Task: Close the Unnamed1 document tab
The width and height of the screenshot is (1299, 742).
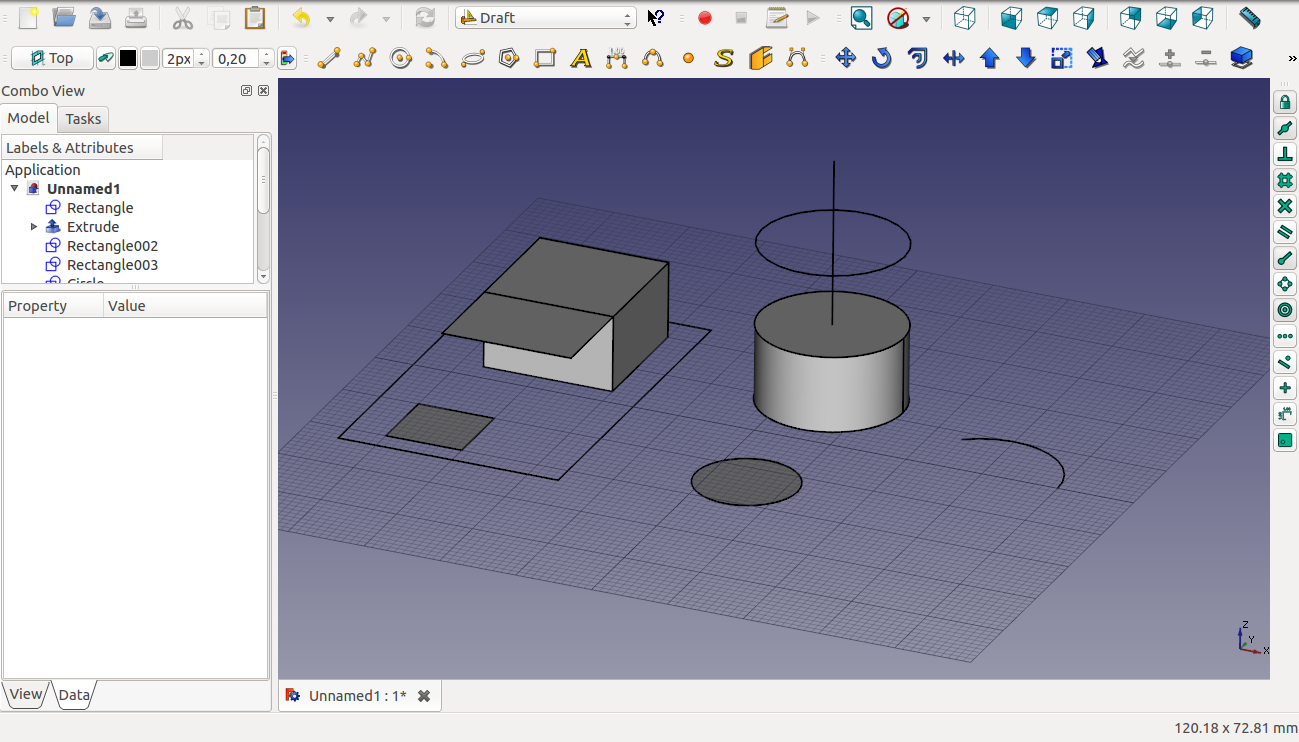Action: coord(424,696)
